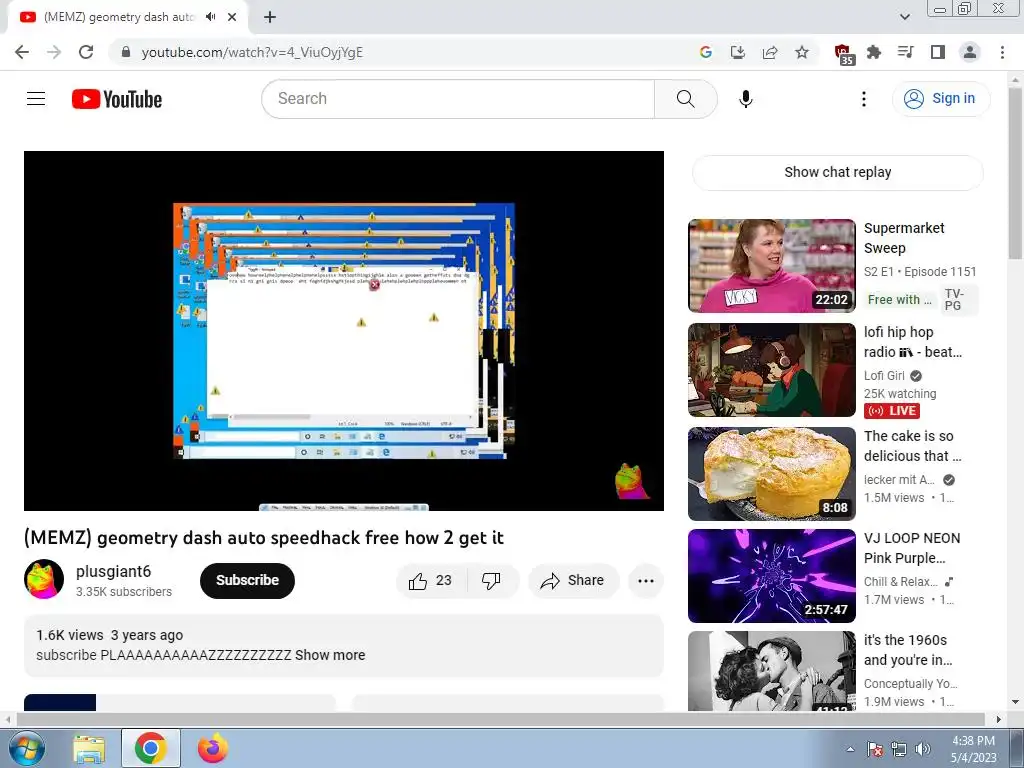The width and height of the screenshot is (1024, 768).
Task: Bookmark this page with star icon
Action: (x=802, y=52)
